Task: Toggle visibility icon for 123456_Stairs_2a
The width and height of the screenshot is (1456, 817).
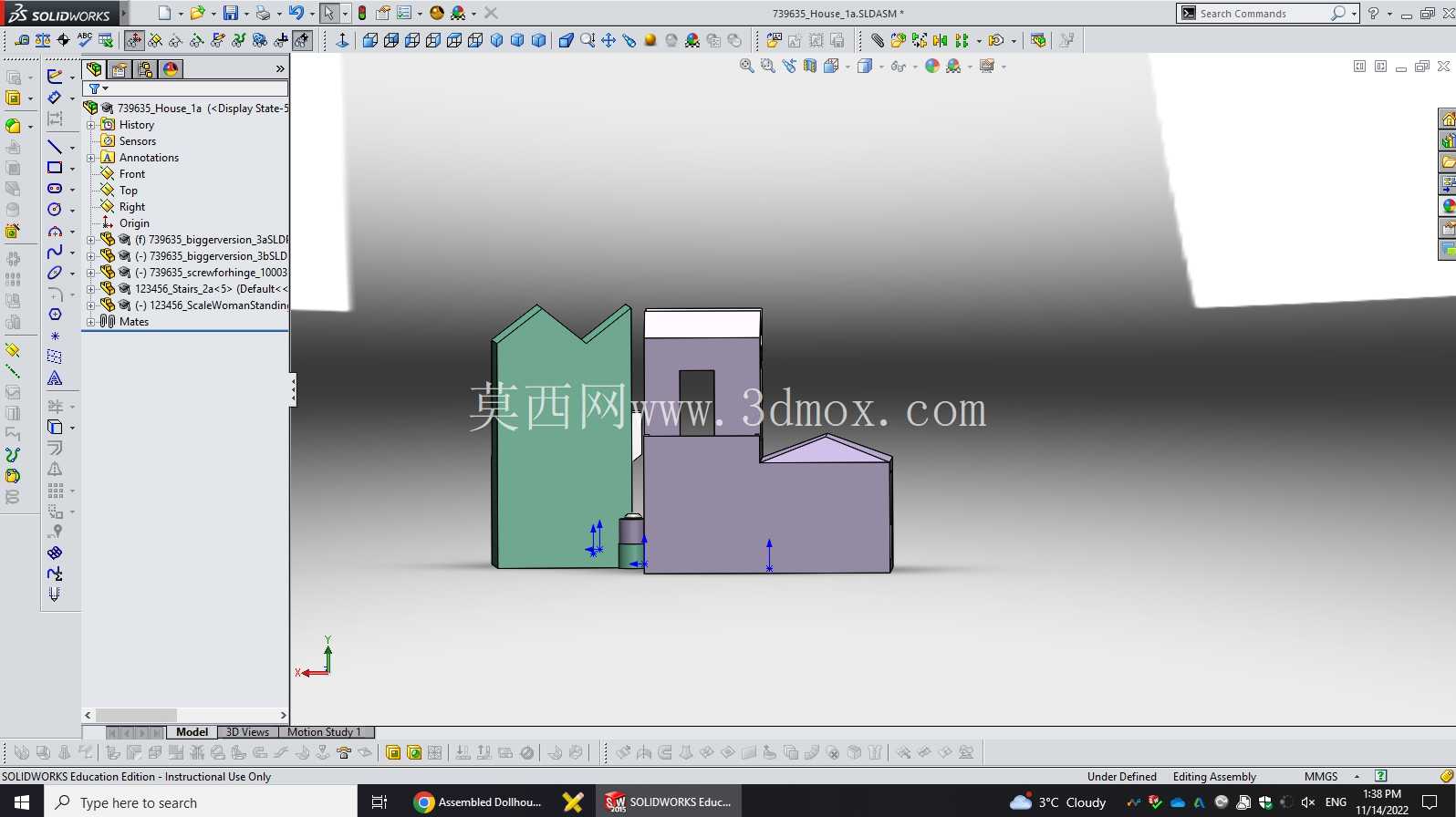Action: [124, 289]
